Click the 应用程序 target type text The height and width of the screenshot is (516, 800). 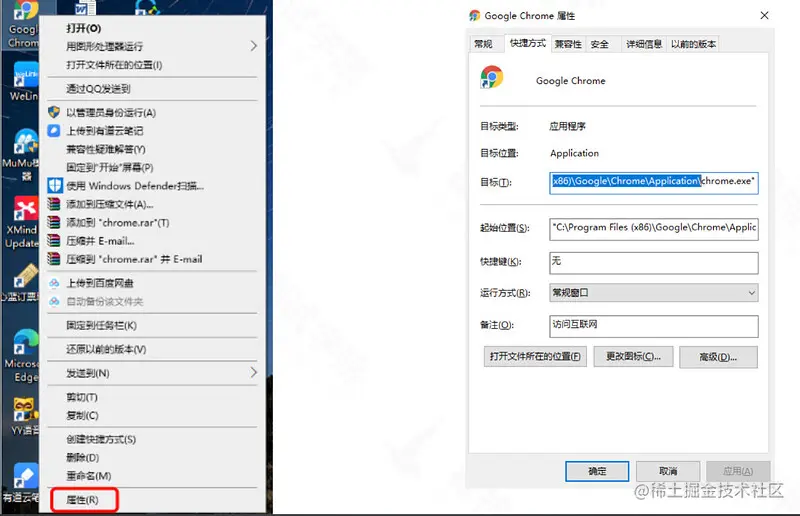pos(567,126)
